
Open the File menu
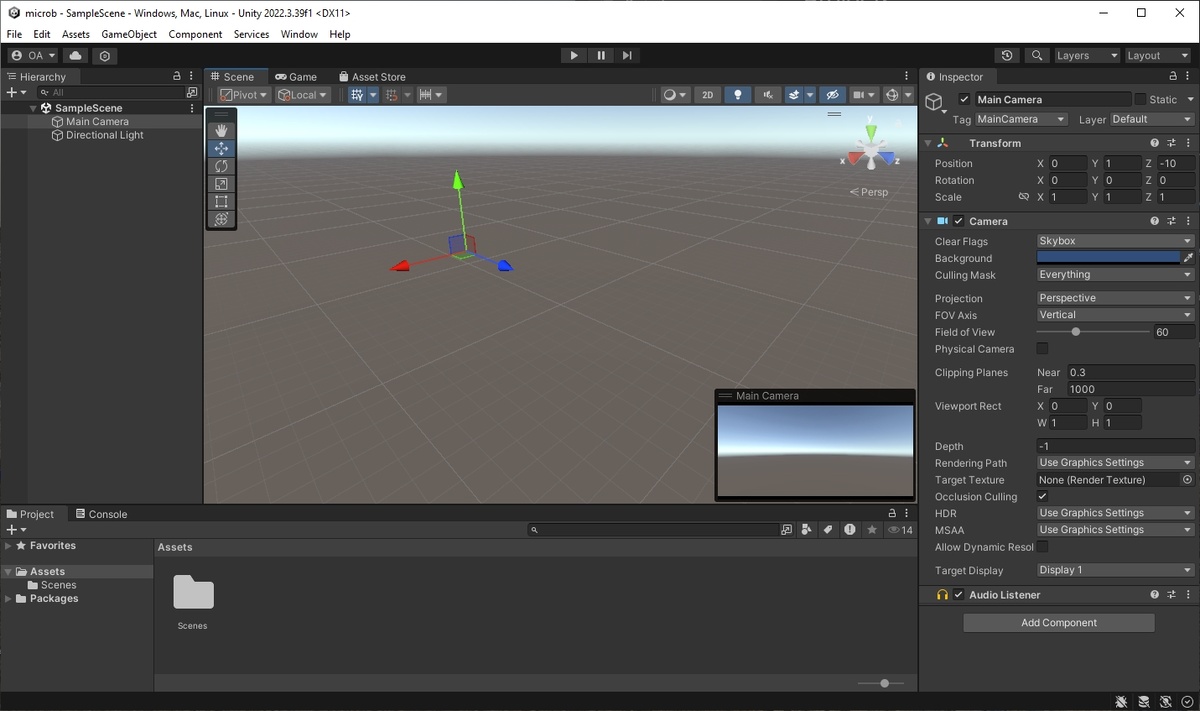click(x=14, y=34)
